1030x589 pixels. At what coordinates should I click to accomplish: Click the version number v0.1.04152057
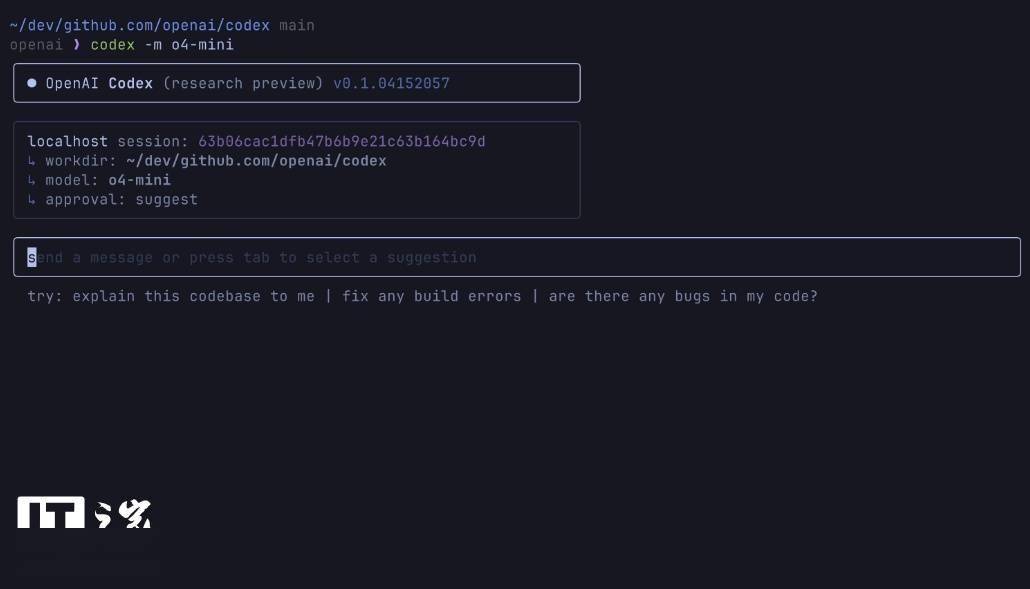point(392,83)
